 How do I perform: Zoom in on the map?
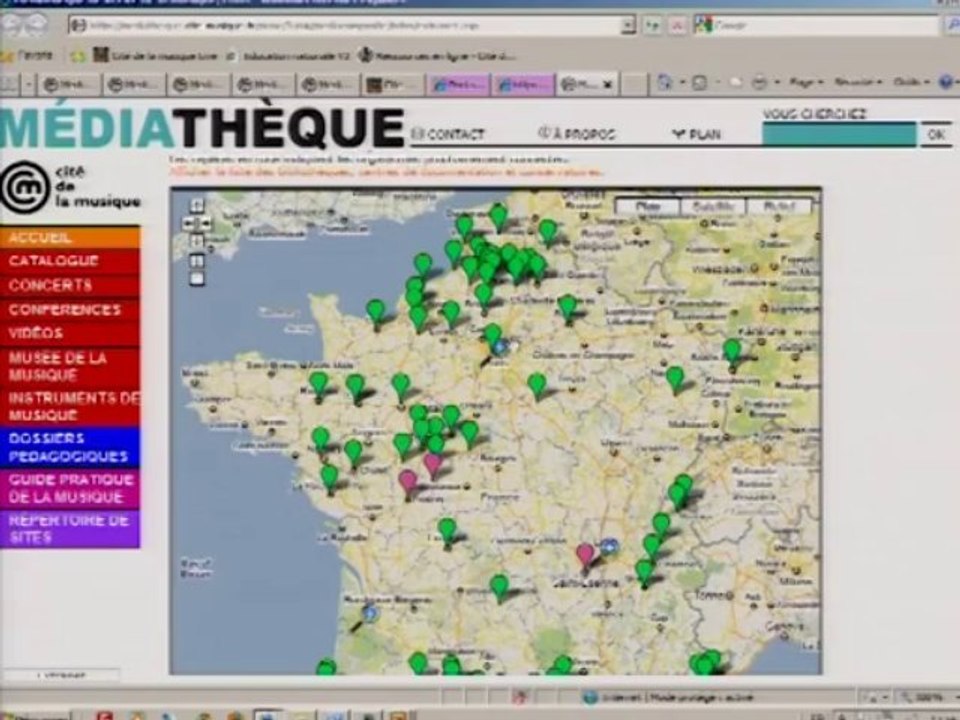tap(197, 261)
